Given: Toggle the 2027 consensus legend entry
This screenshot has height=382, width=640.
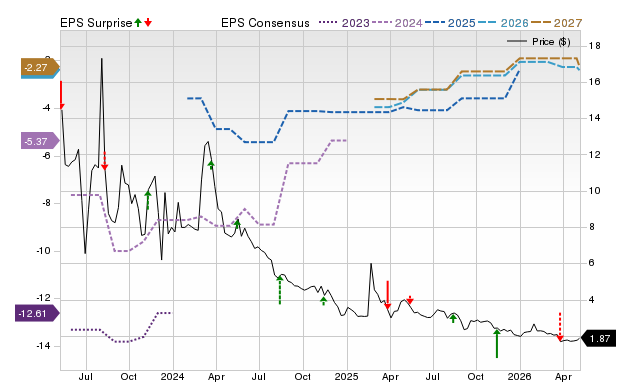Looking at the screenshot, I should [x=556, y=23].
